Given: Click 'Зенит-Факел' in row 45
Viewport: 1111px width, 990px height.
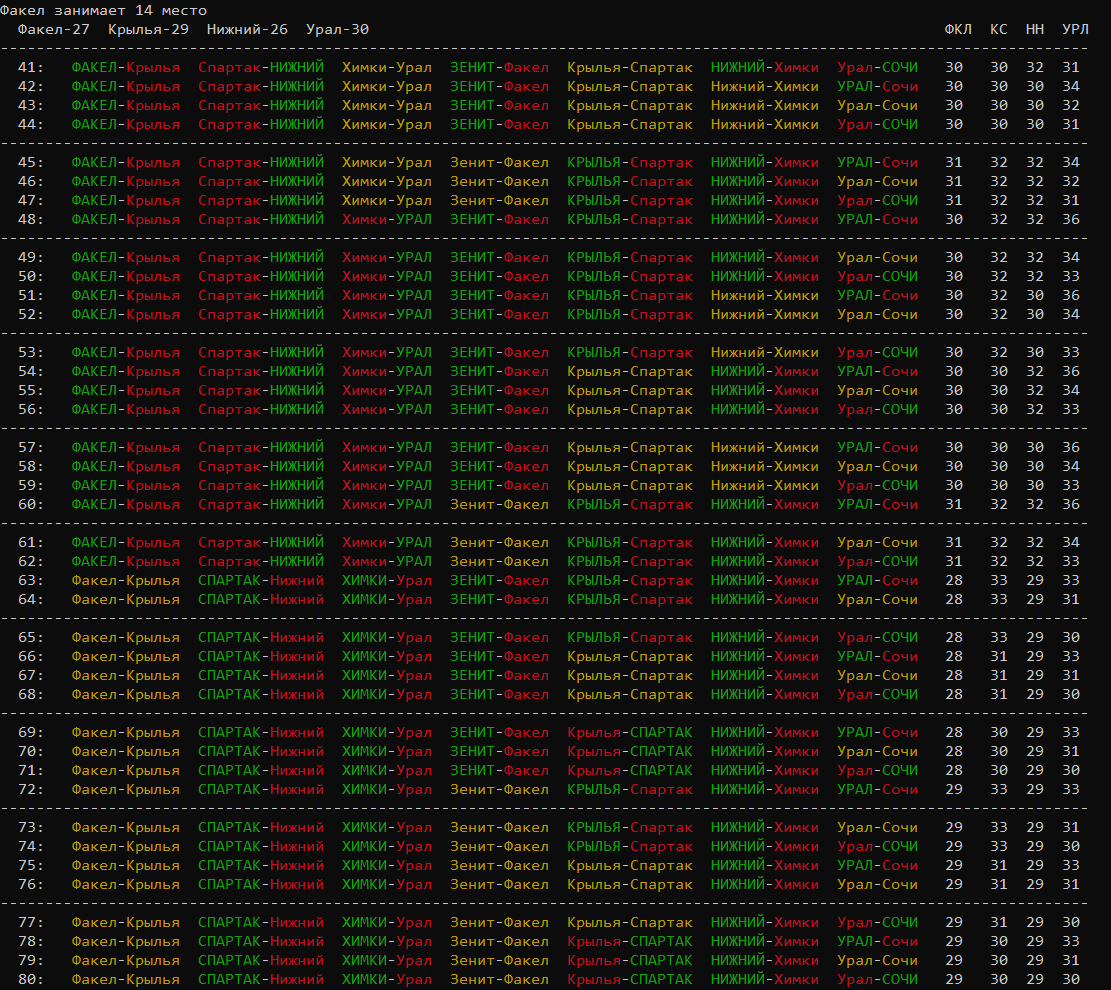Looking at the screenshot, I should 500,162.
